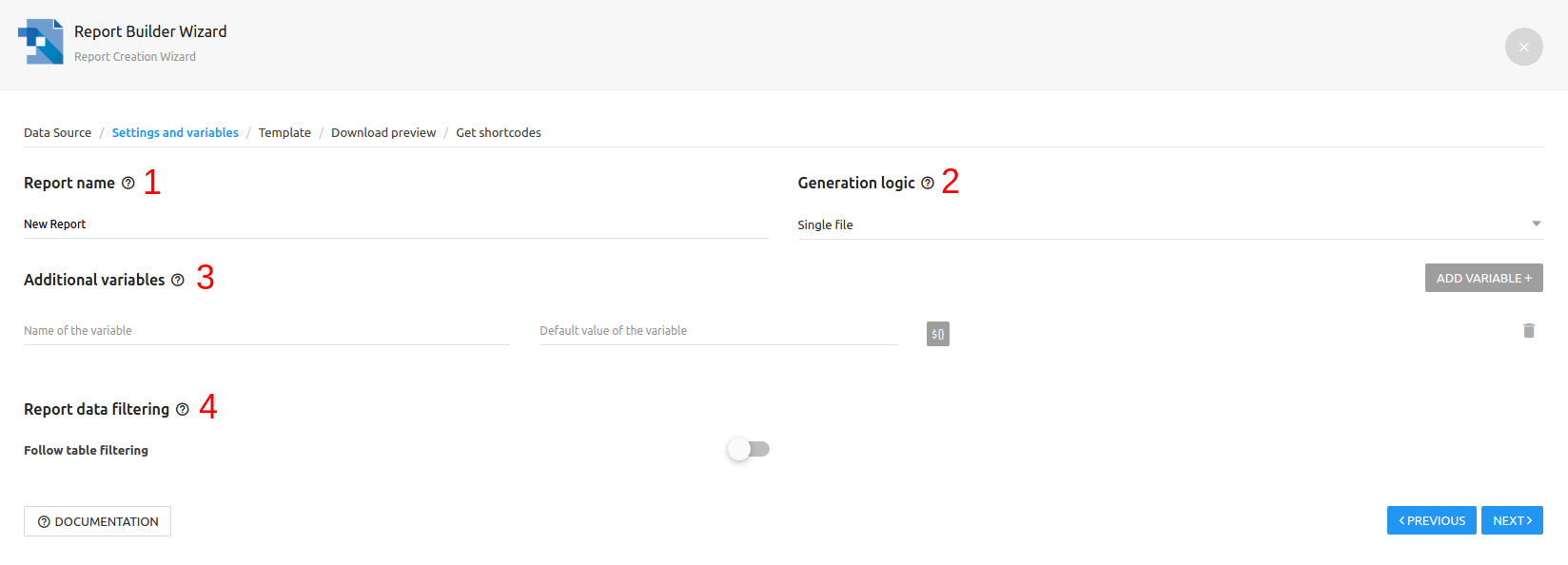The width and height of the screenshot is (1568, 565).
Task: Click the Follow table filtering label
Action: pos(86,450)
